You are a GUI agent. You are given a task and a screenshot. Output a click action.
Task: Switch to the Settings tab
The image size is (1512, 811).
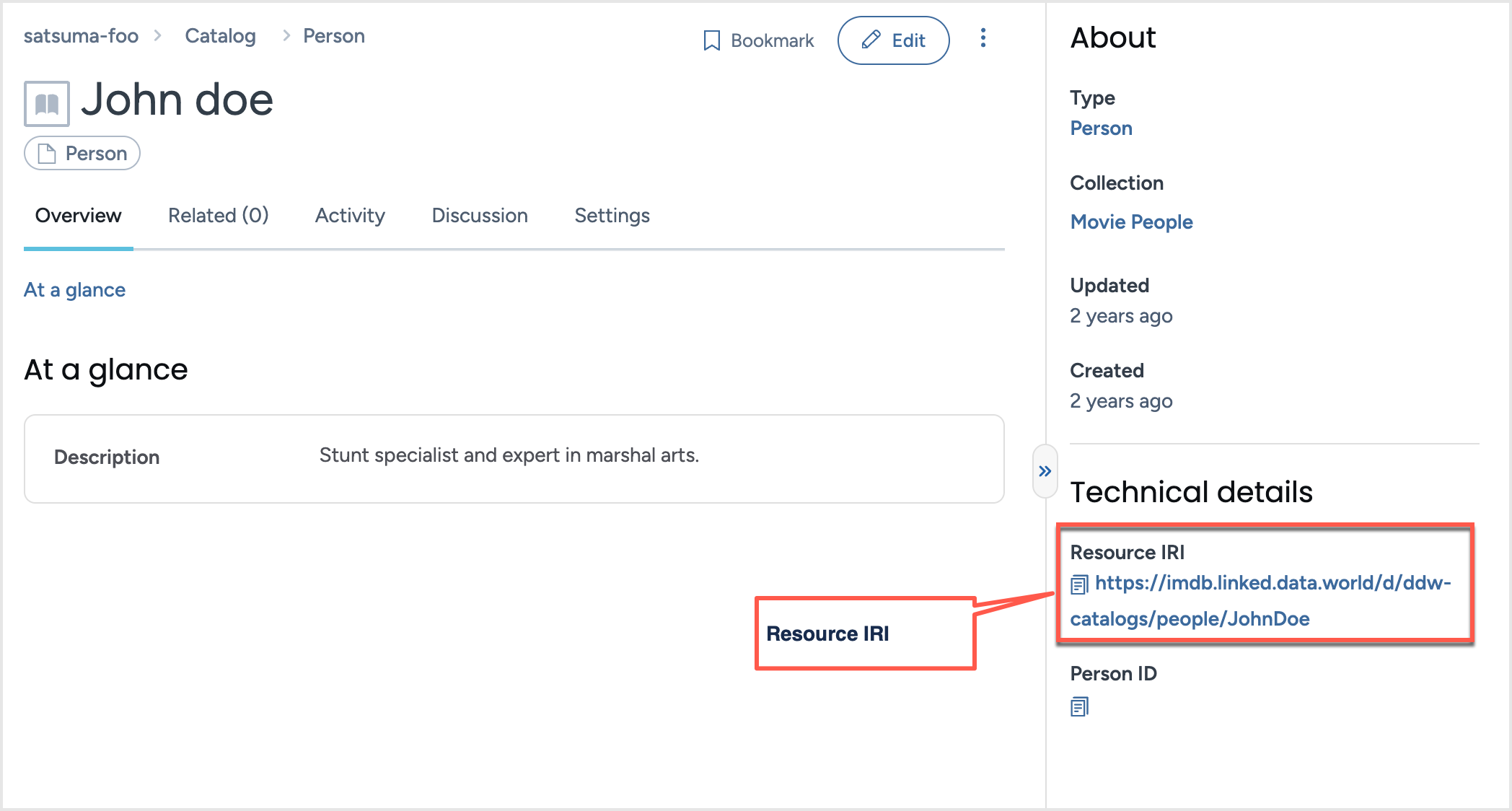[612, 215]
